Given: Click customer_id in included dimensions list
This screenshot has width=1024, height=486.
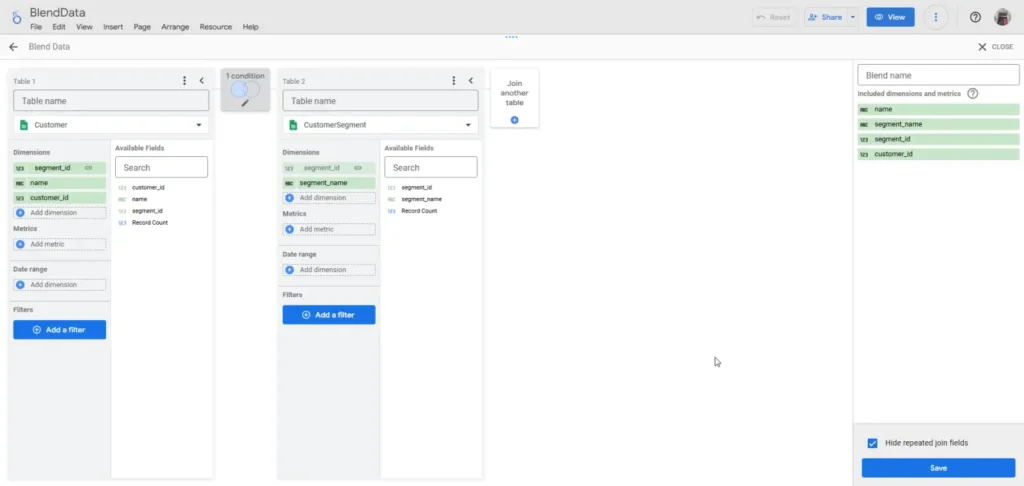Looking at the screenshot, I should click(x=938, y=154).
